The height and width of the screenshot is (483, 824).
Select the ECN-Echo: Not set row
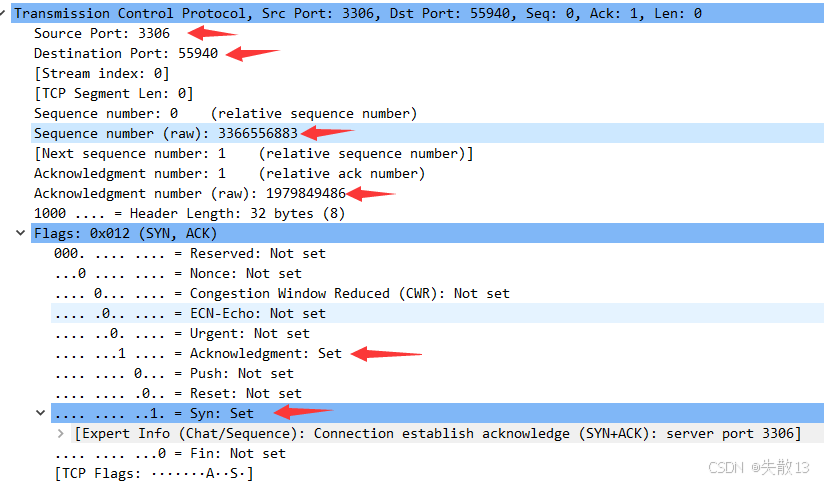click(x=437, y=313)
